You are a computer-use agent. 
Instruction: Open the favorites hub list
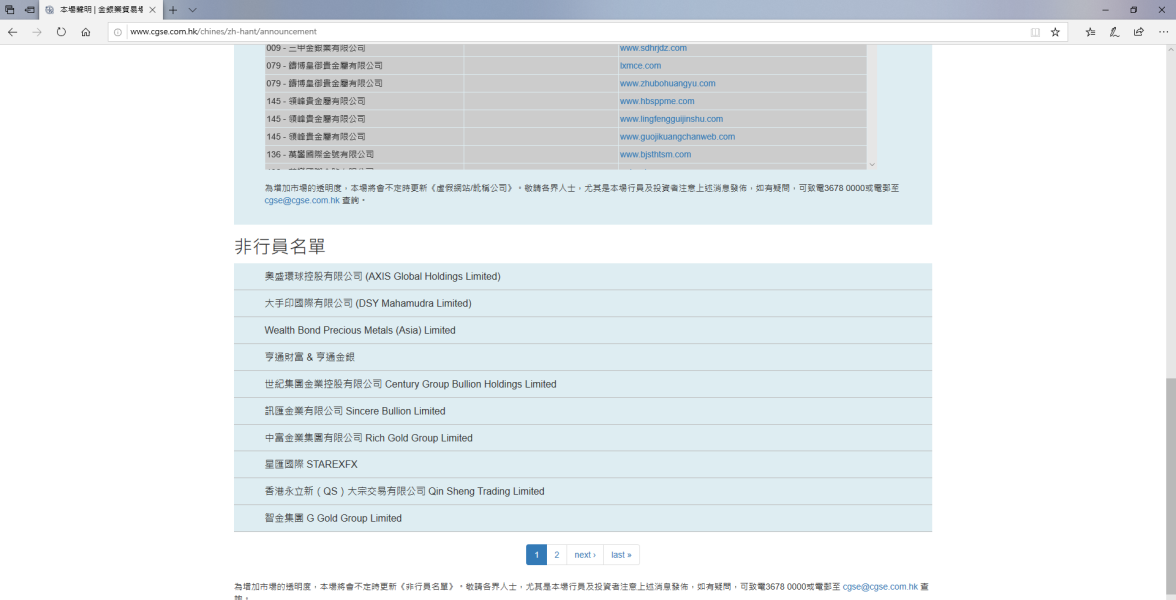click(x=1090, y=32)
